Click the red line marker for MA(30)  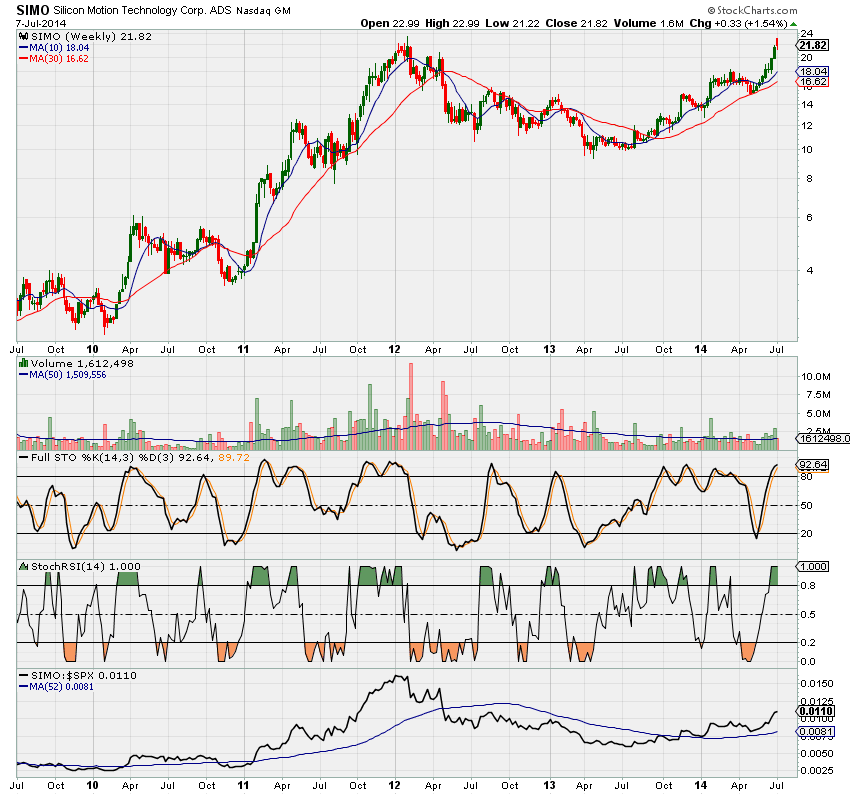tap(23, 59)
